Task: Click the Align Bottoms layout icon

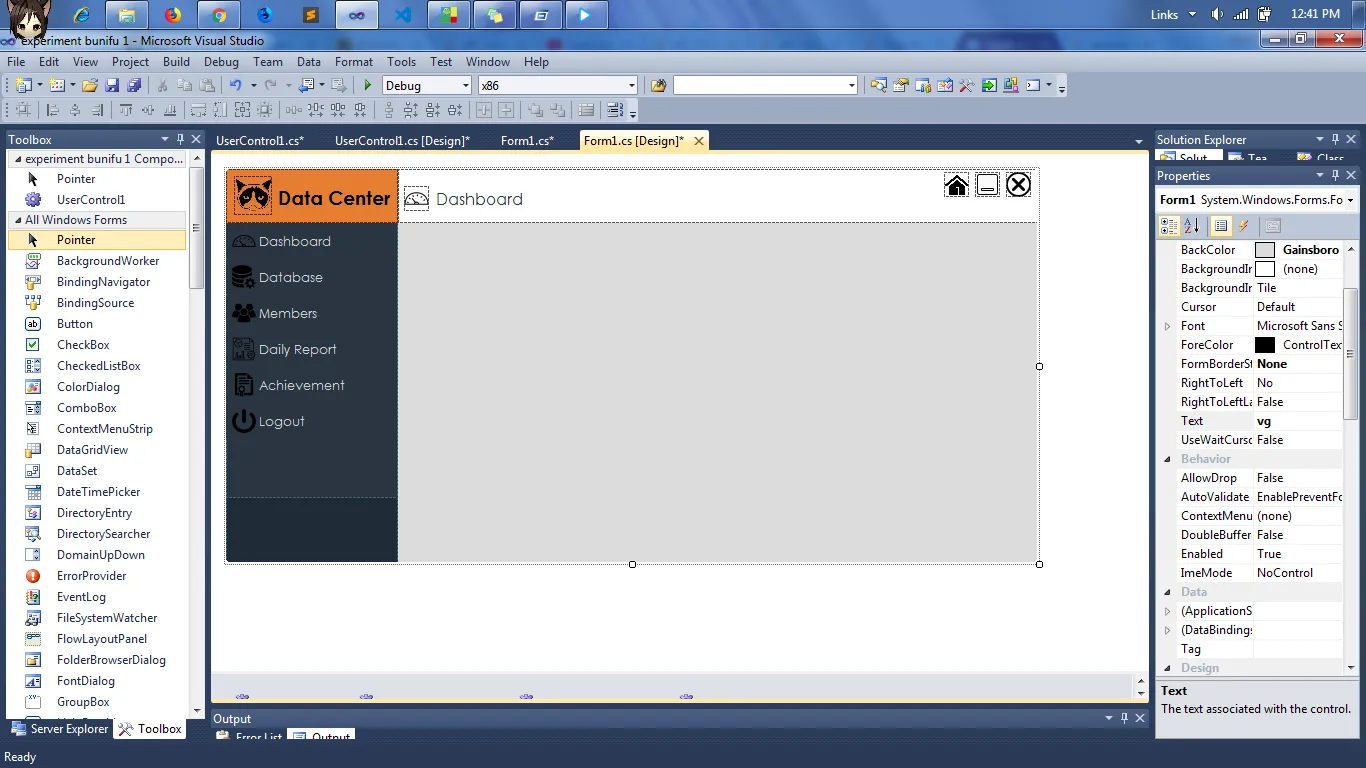Action: coord(170,110)
